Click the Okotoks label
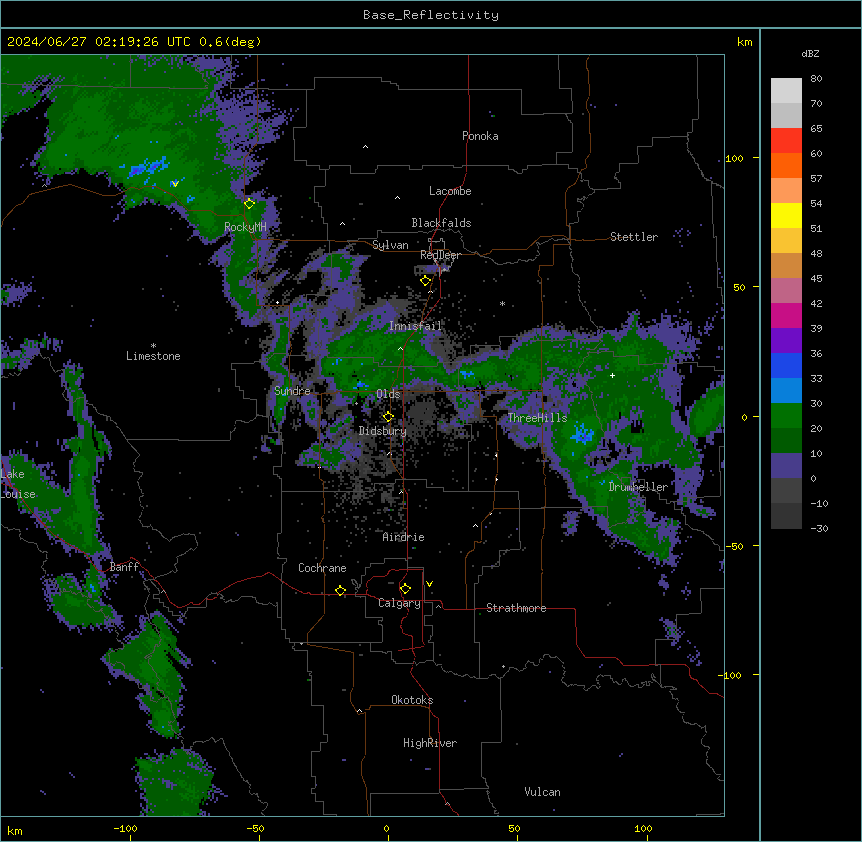The height and width of the screenshot is (842, 862). [412, 700]
